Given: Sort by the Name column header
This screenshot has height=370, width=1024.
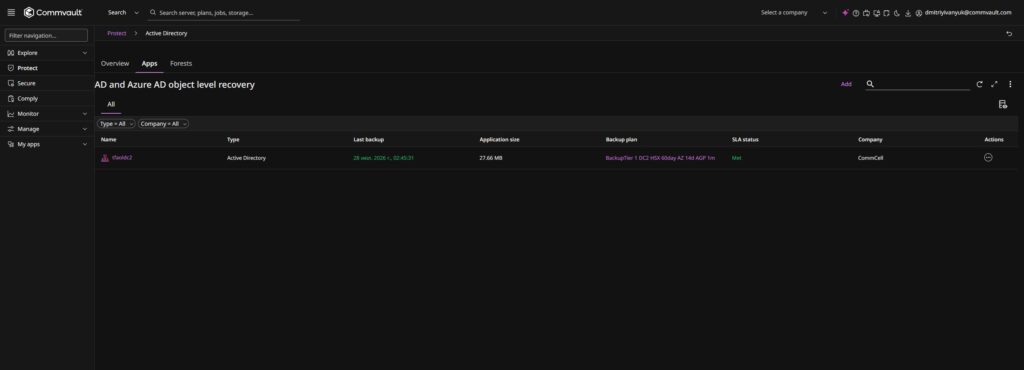Looking at the screenshot, I should coord(108,140).
